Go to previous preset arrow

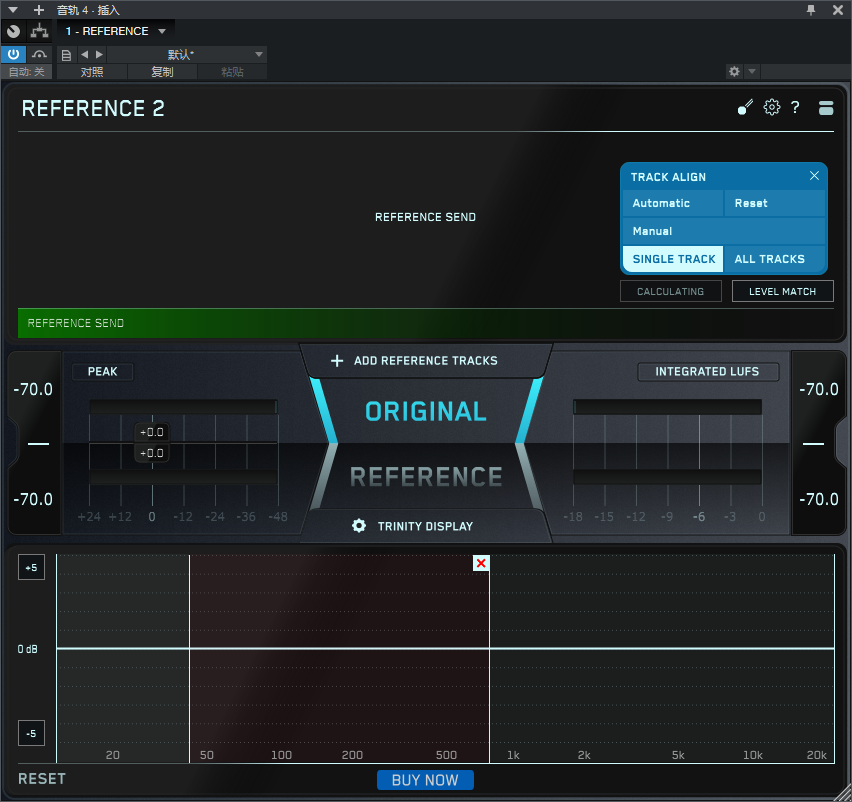click(x=84, y=54)
